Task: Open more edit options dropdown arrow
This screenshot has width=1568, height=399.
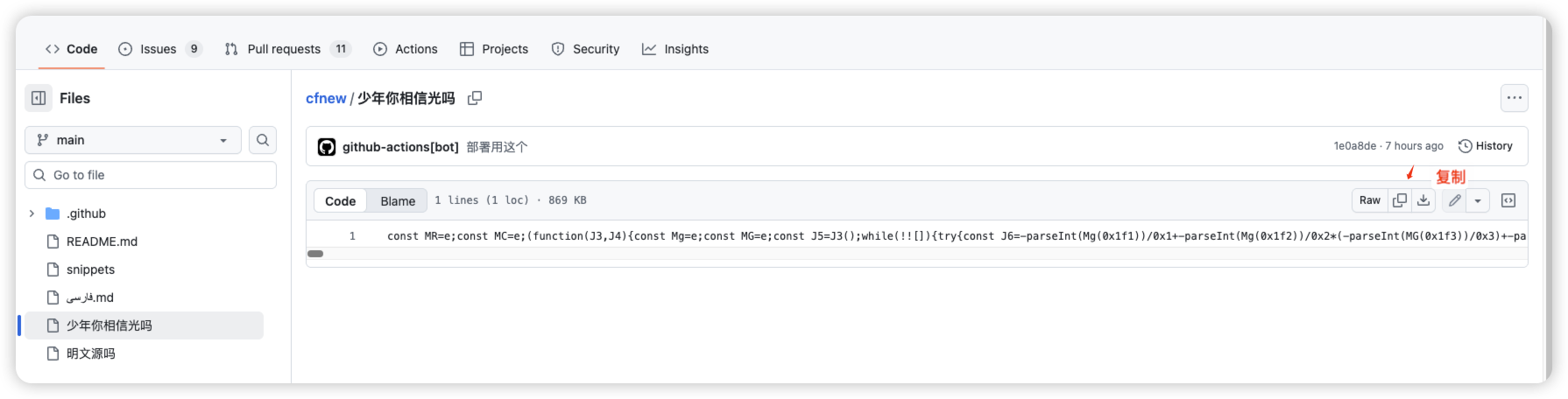Action: click(1478, 200)
